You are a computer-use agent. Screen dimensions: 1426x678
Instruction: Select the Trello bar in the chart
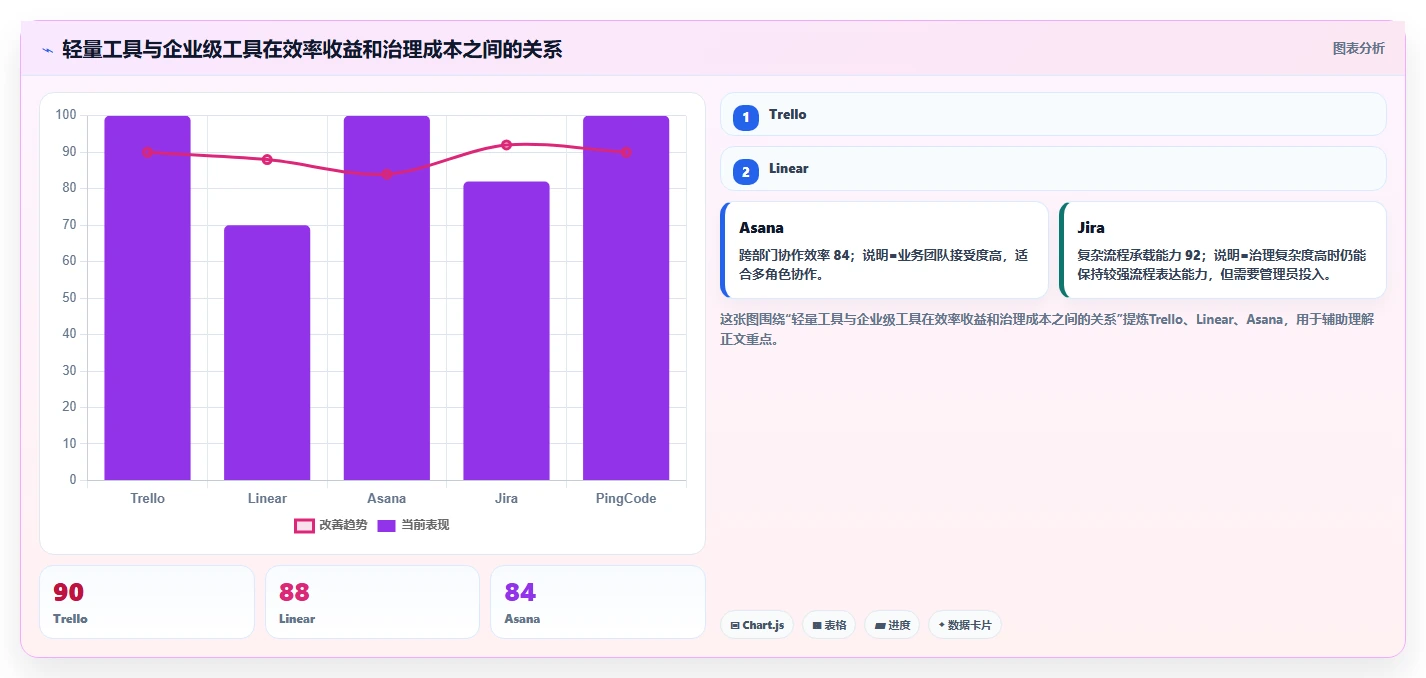(147, 298)
